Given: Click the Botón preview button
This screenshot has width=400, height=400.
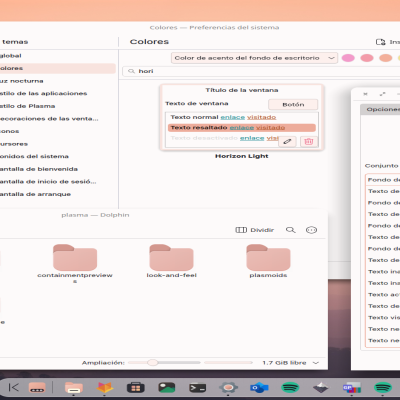Looking at the screenshot, I should [293, 105].
